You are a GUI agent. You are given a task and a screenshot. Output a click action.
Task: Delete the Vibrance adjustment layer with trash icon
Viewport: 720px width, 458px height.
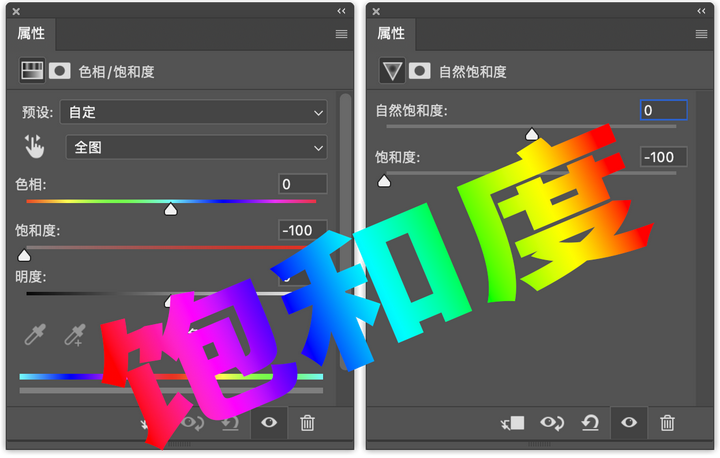[667, 423]
